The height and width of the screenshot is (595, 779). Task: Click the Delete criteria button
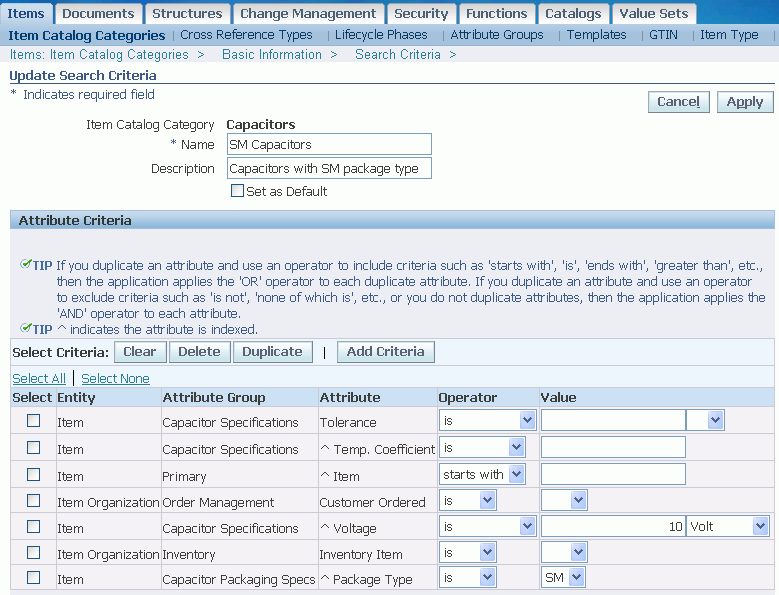point(199,352)
